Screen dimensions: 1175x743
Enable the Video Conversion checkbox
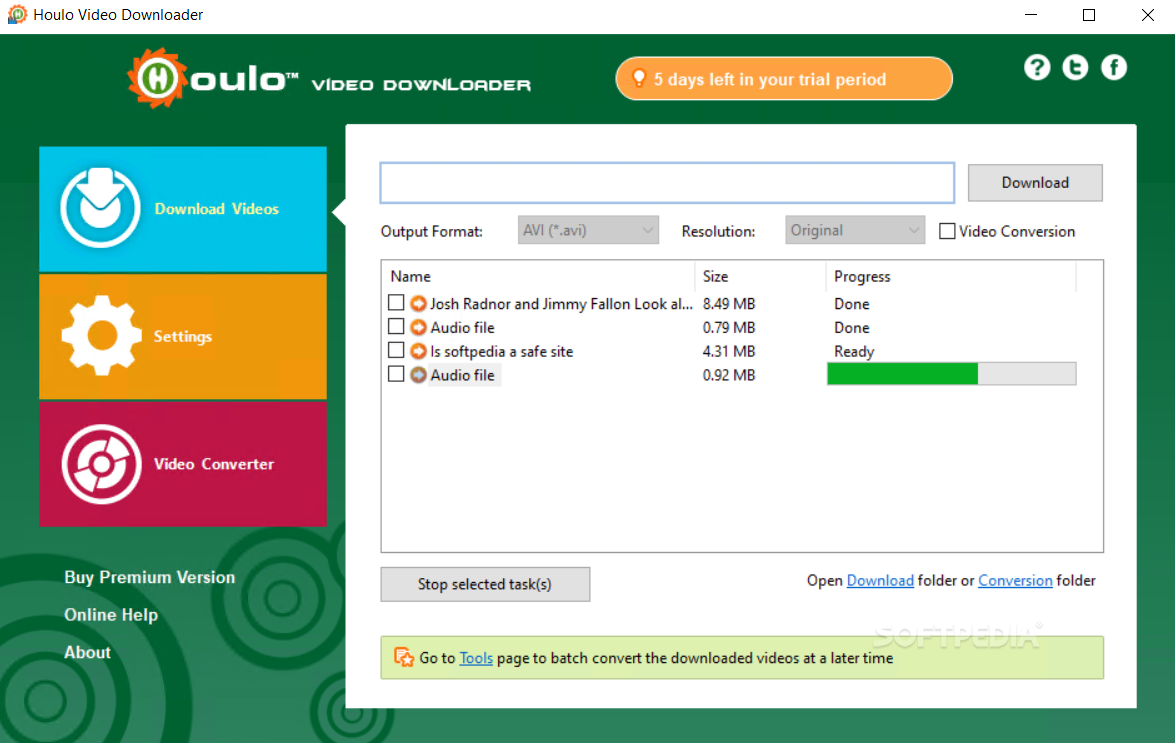point(947,231)
